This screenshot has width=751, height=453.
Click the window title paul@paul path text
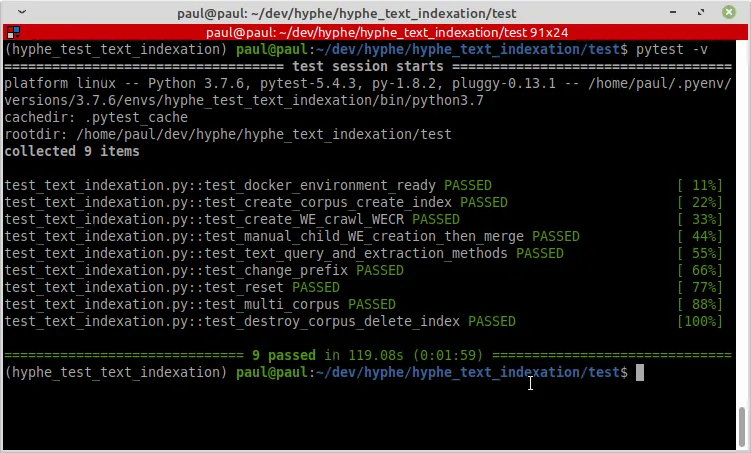[x=374, y=13]
